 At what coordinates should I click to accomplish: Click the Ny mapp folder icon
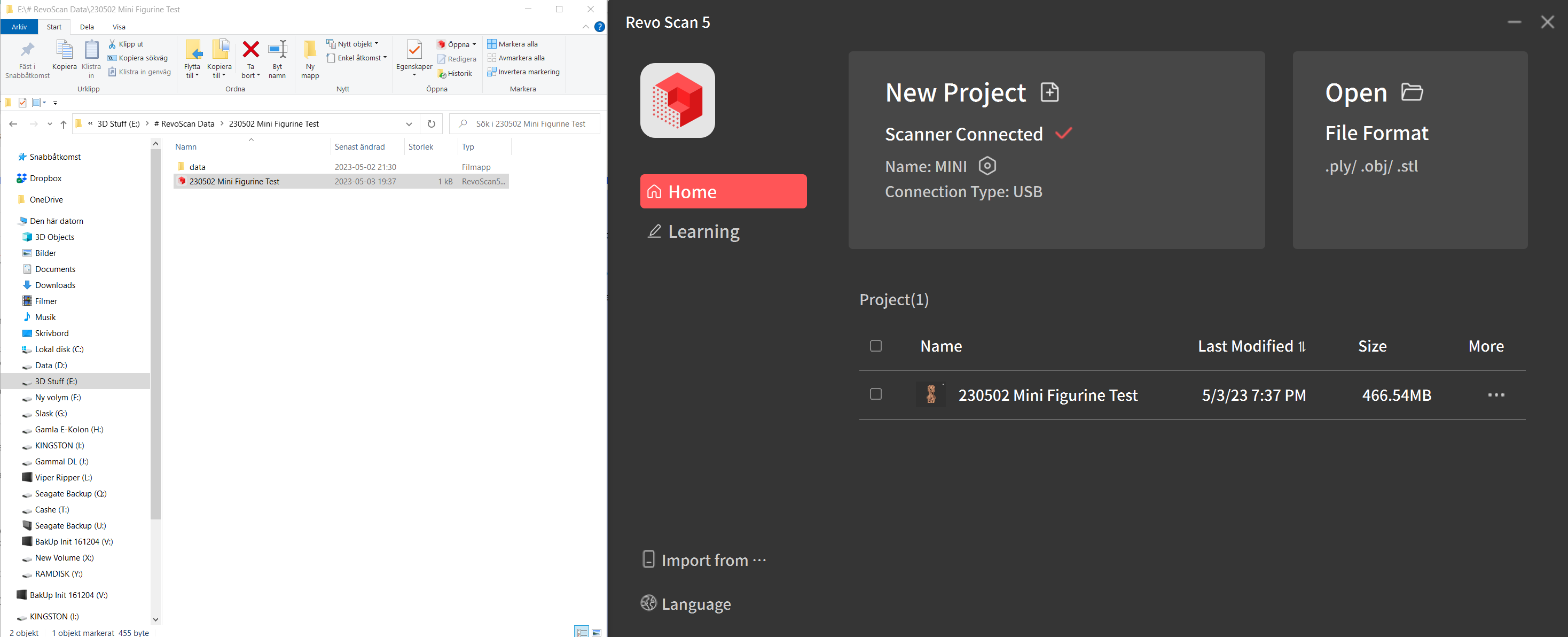[x=310, y=49]
